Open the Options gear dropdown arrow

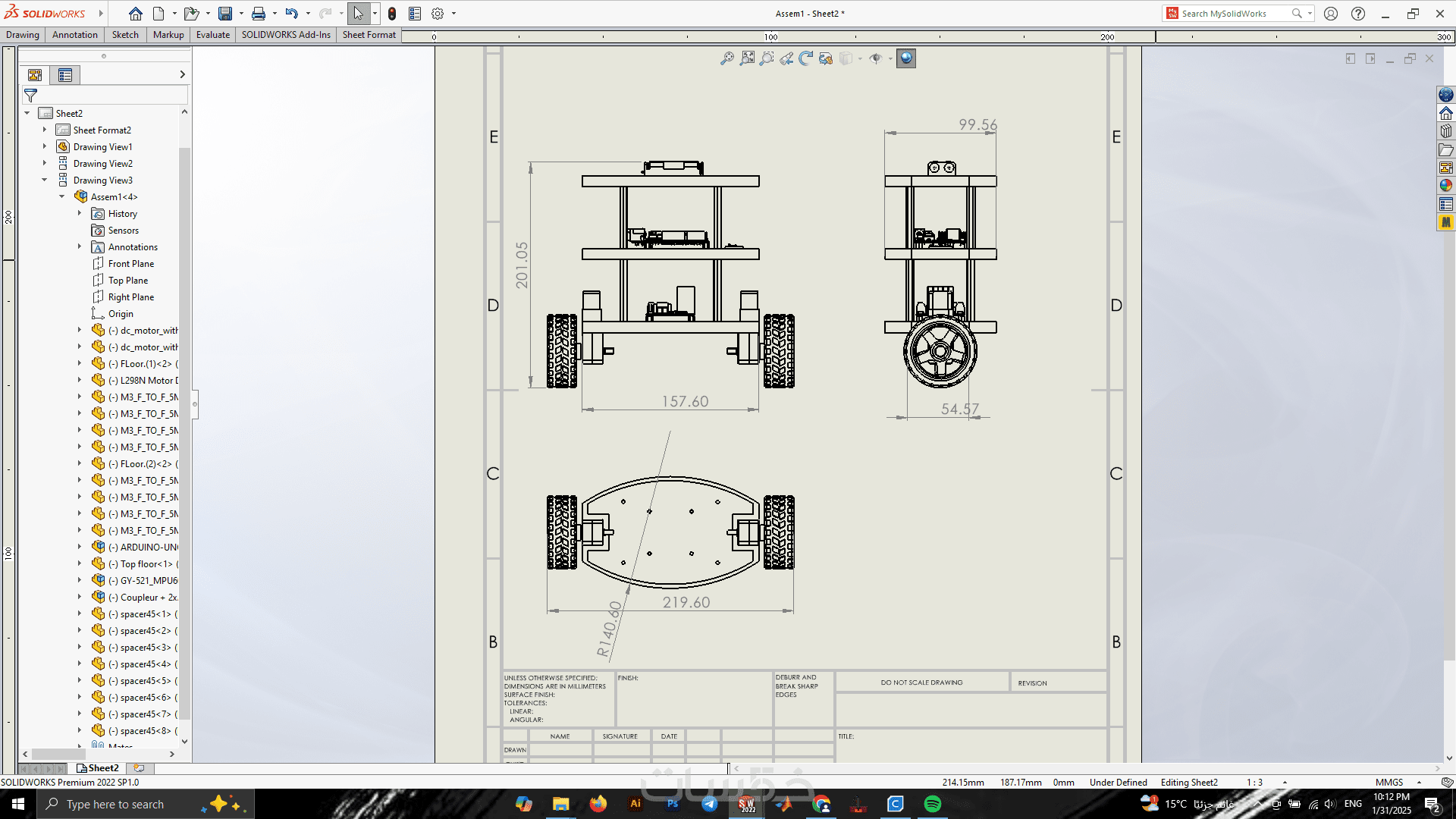(x=453, y=14)
